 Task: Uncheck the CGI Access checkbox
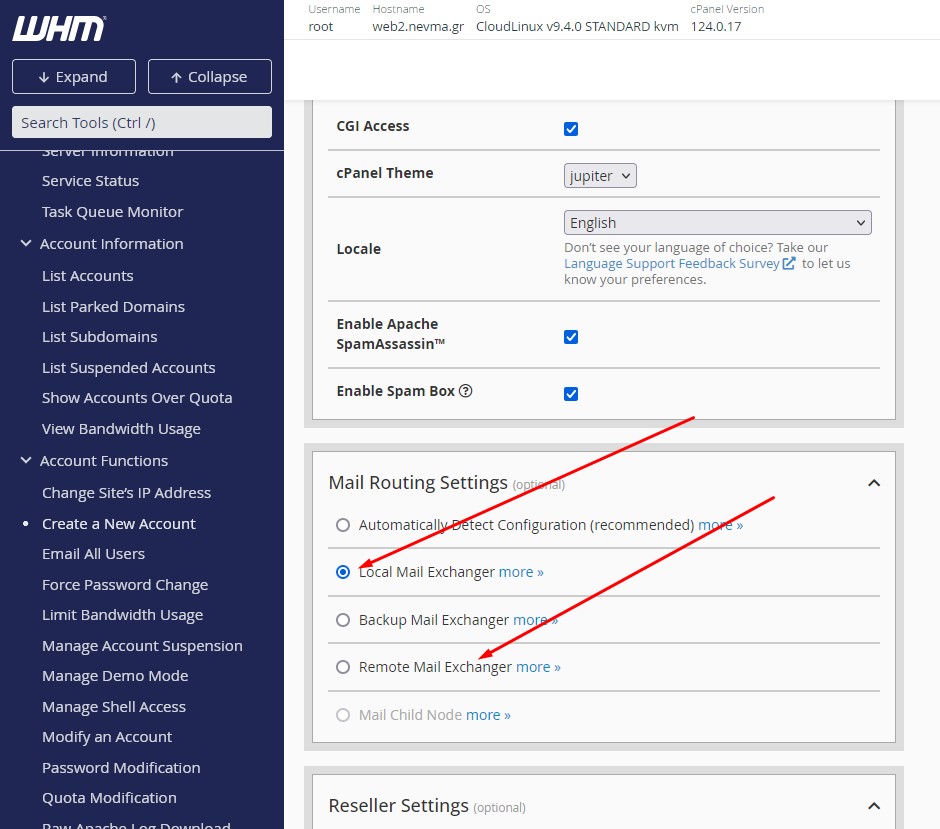571,129
